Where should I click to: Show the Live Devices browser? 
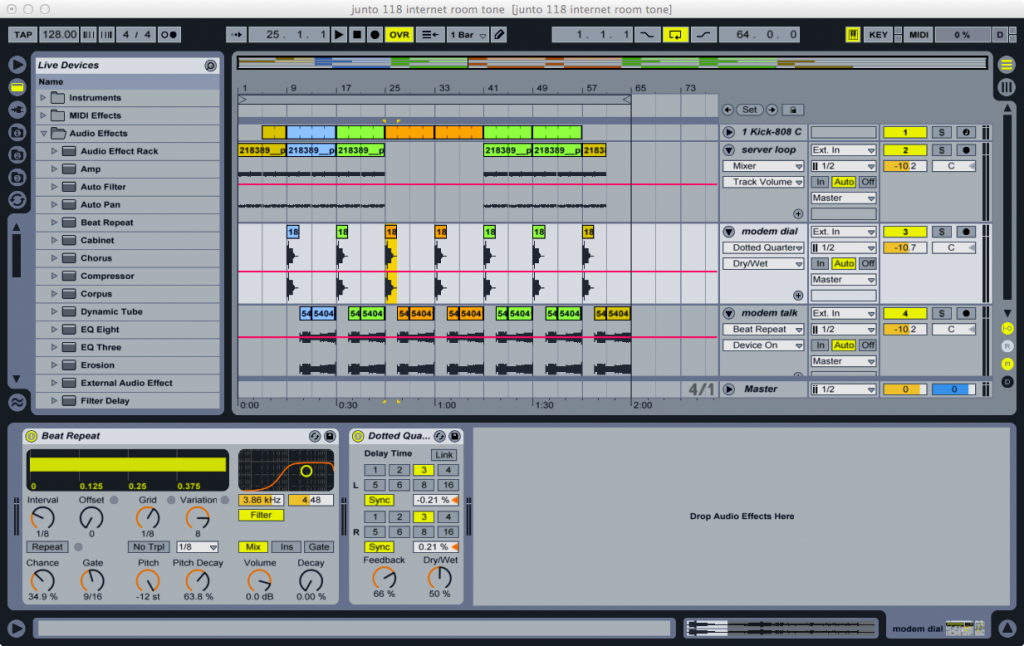[x=17, y=87]
